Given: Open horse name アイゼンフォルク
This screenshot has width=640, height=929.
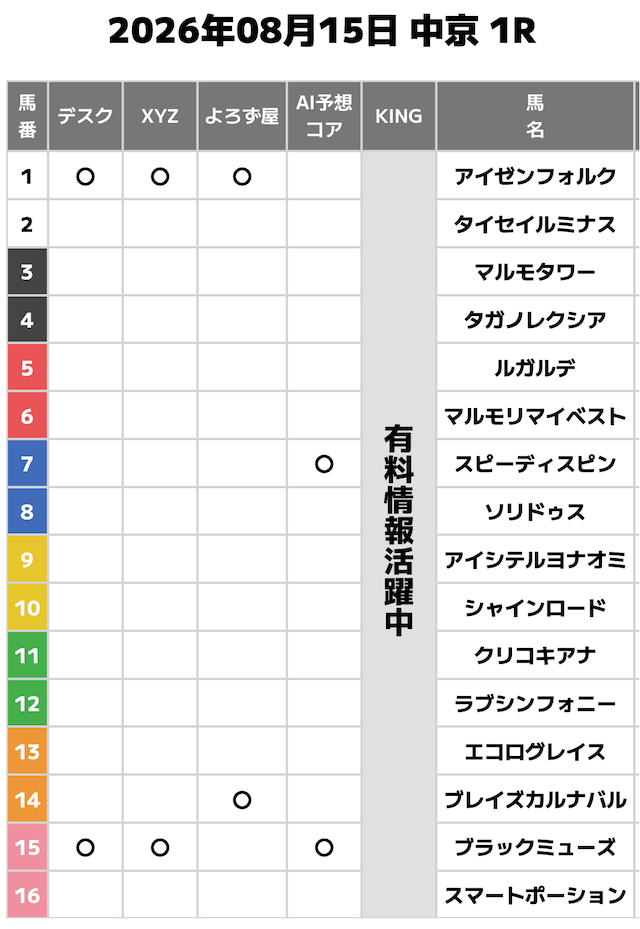Looking at the screenshot, I should tap(535, 177).
